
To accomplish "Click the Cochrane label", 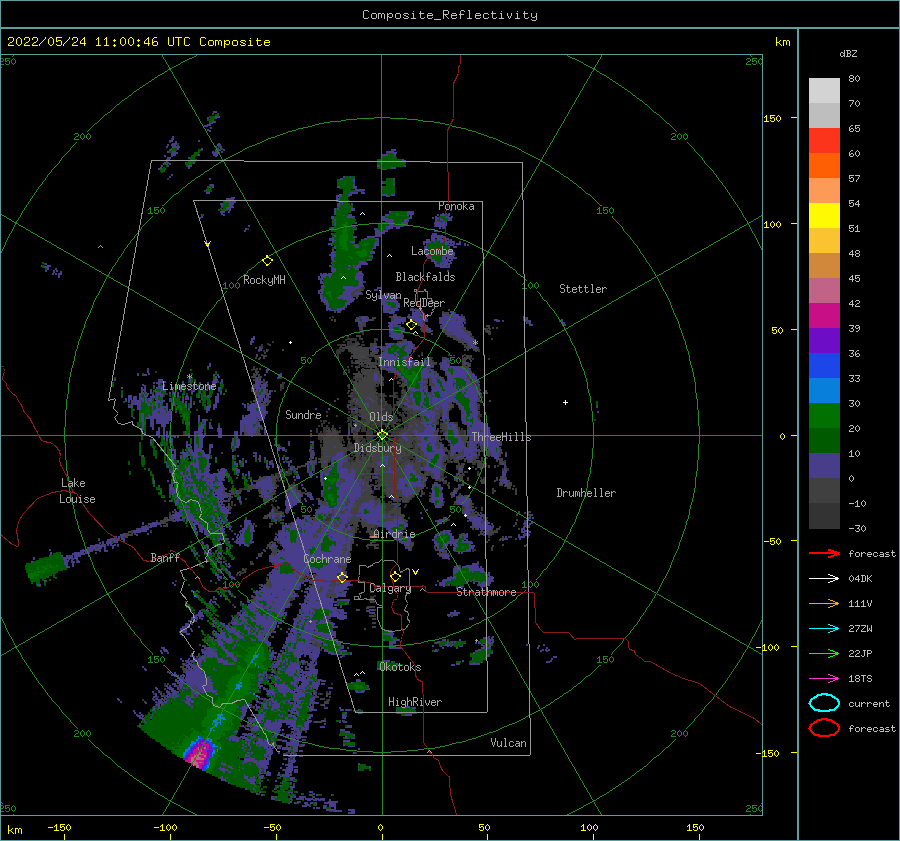I will [x=327, y=559].
